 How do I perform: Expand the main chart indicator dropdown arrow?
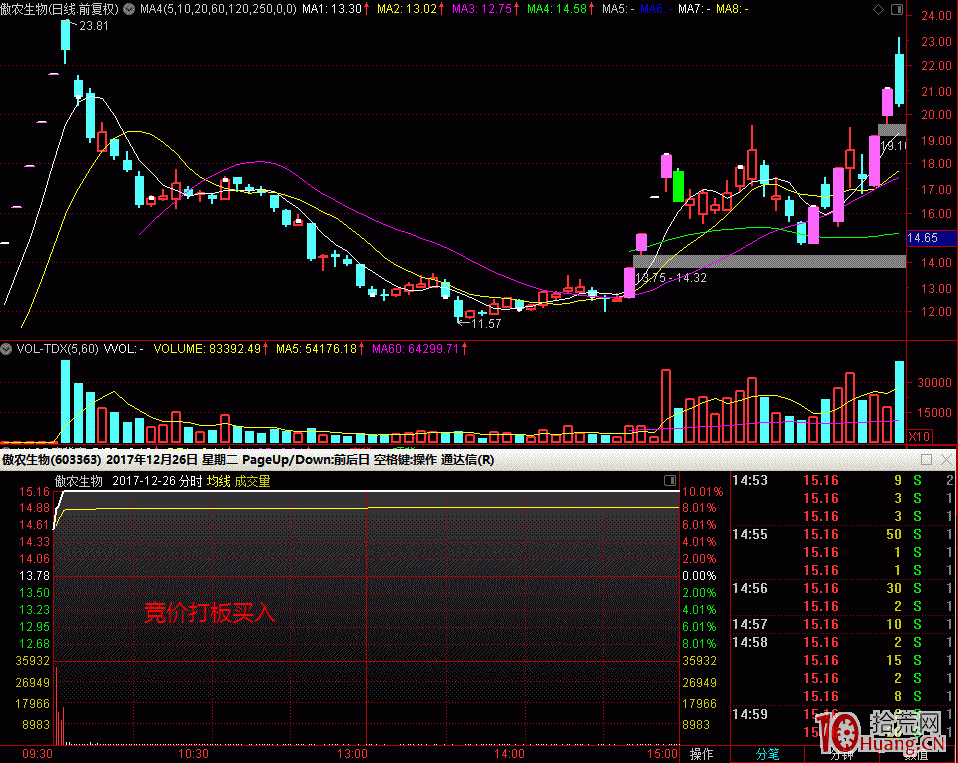click(x=127, y=9)
